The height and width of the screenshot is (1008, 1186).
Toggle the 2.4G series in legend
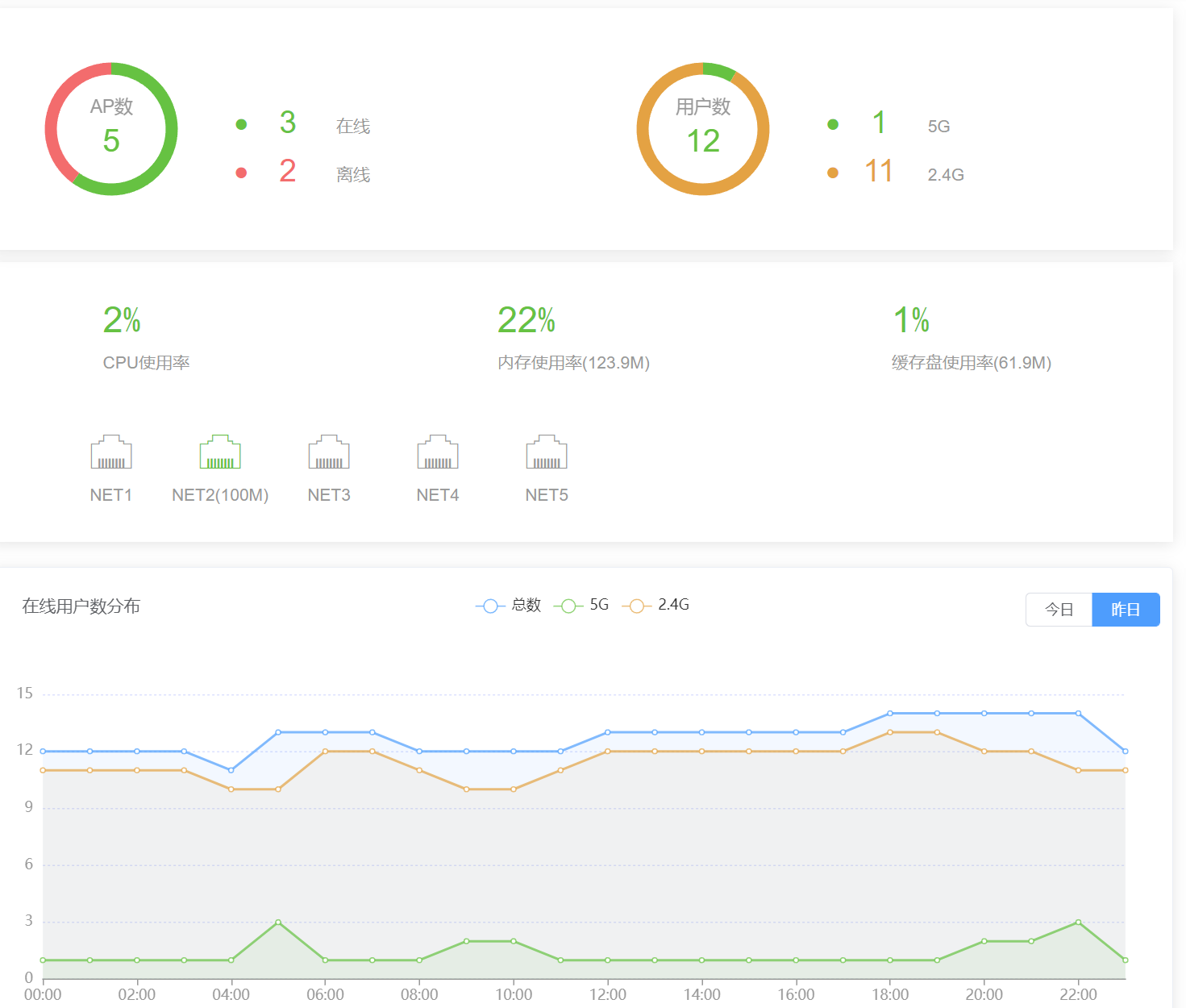click(655, 605)
